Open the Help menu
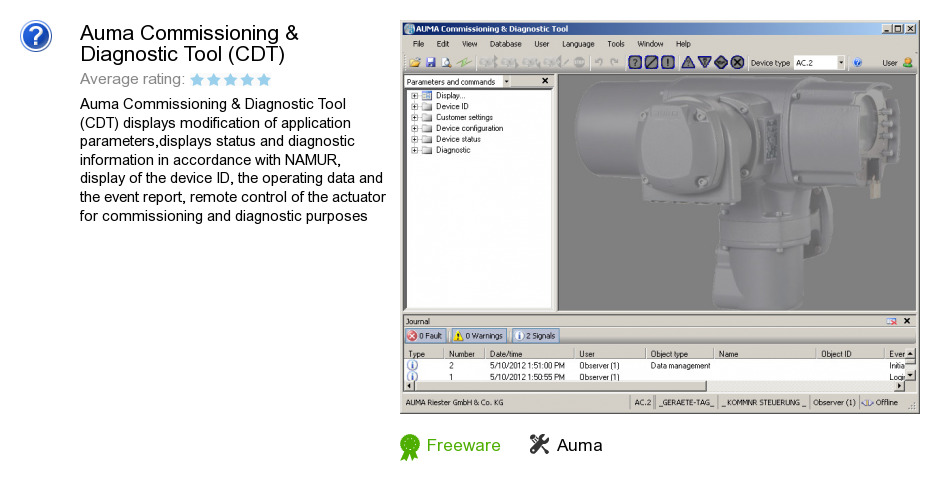The height and width of the screenshot is (491, 940). coord(683,44)
